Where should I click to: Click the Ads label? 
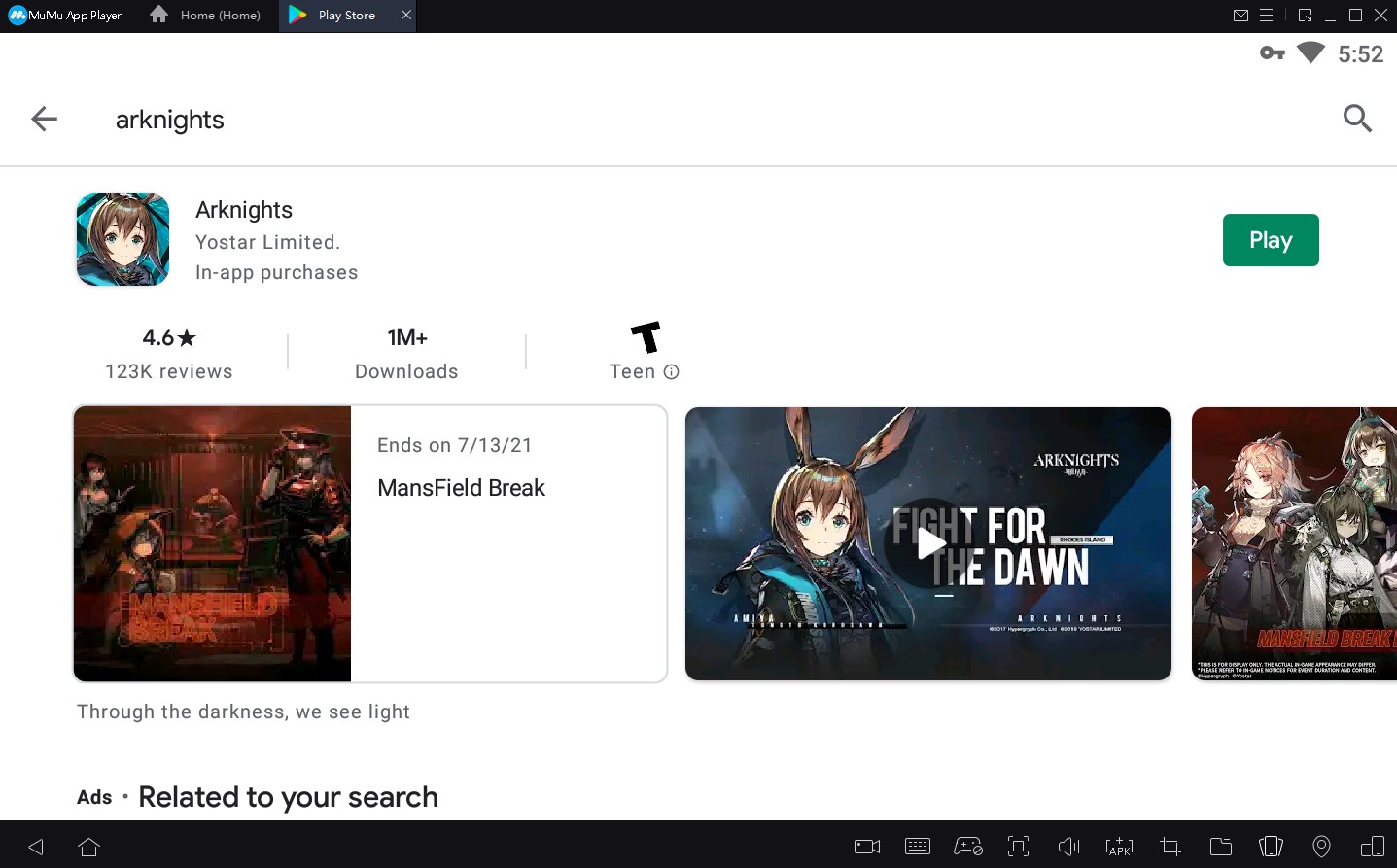point(94,797)
